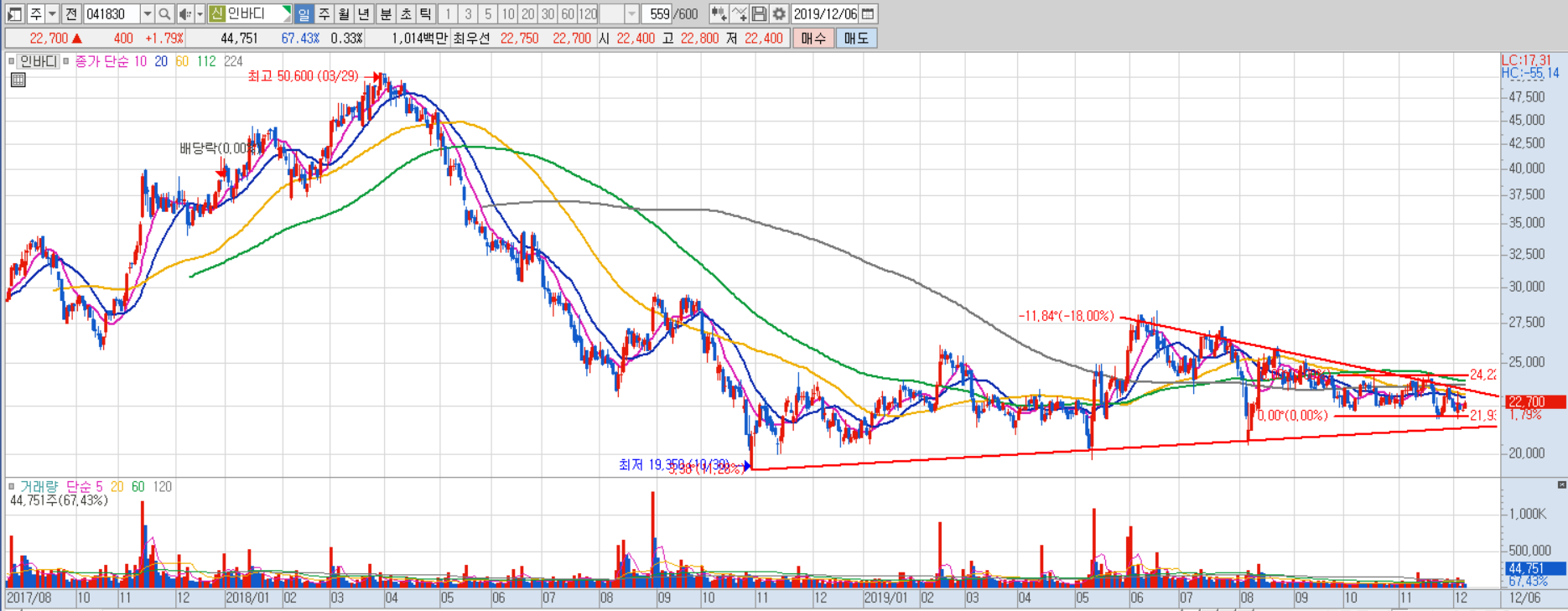Click the 주 market type selector
Image resolution: width=1568 pixels, height=611 pixels.
pyautogui.click(x=36, y=13)
